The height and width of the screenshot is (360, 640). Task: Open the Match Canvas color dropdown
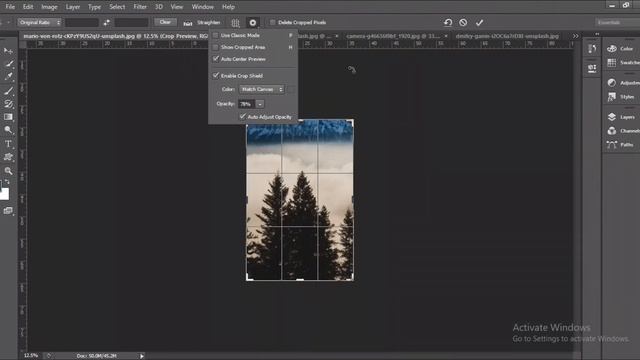click(x=262, y=89)
